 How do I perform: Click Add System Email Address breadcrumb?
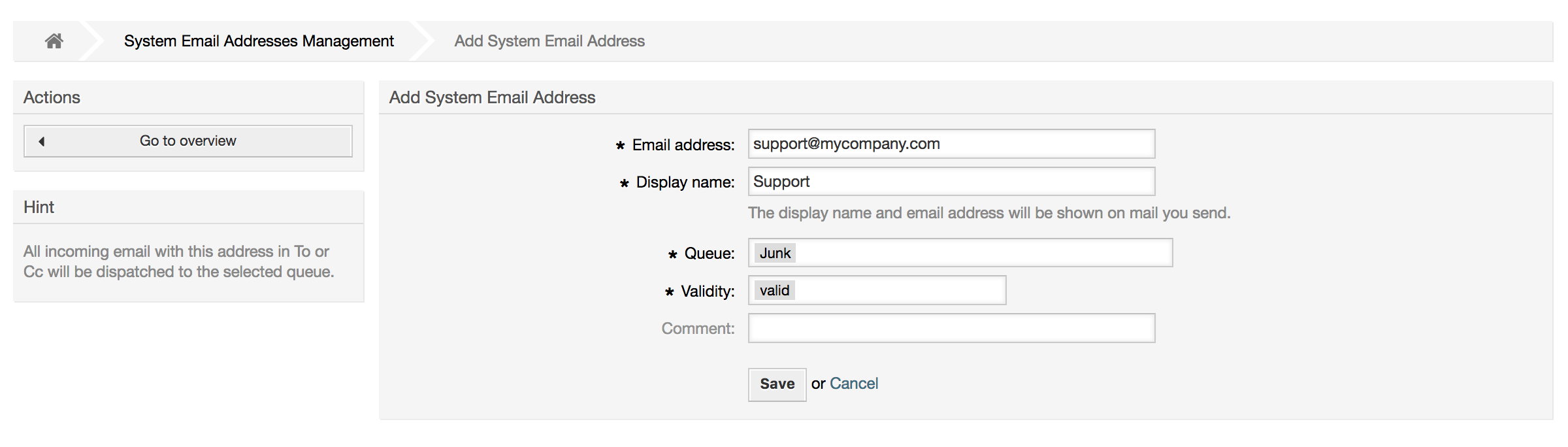549,41
